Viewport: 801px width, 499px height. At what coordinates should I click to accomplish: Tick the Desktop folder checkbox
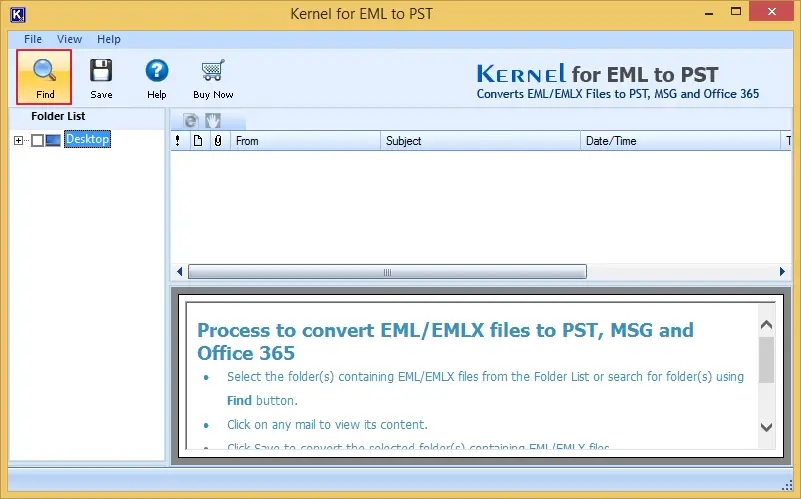pos(37,140)
